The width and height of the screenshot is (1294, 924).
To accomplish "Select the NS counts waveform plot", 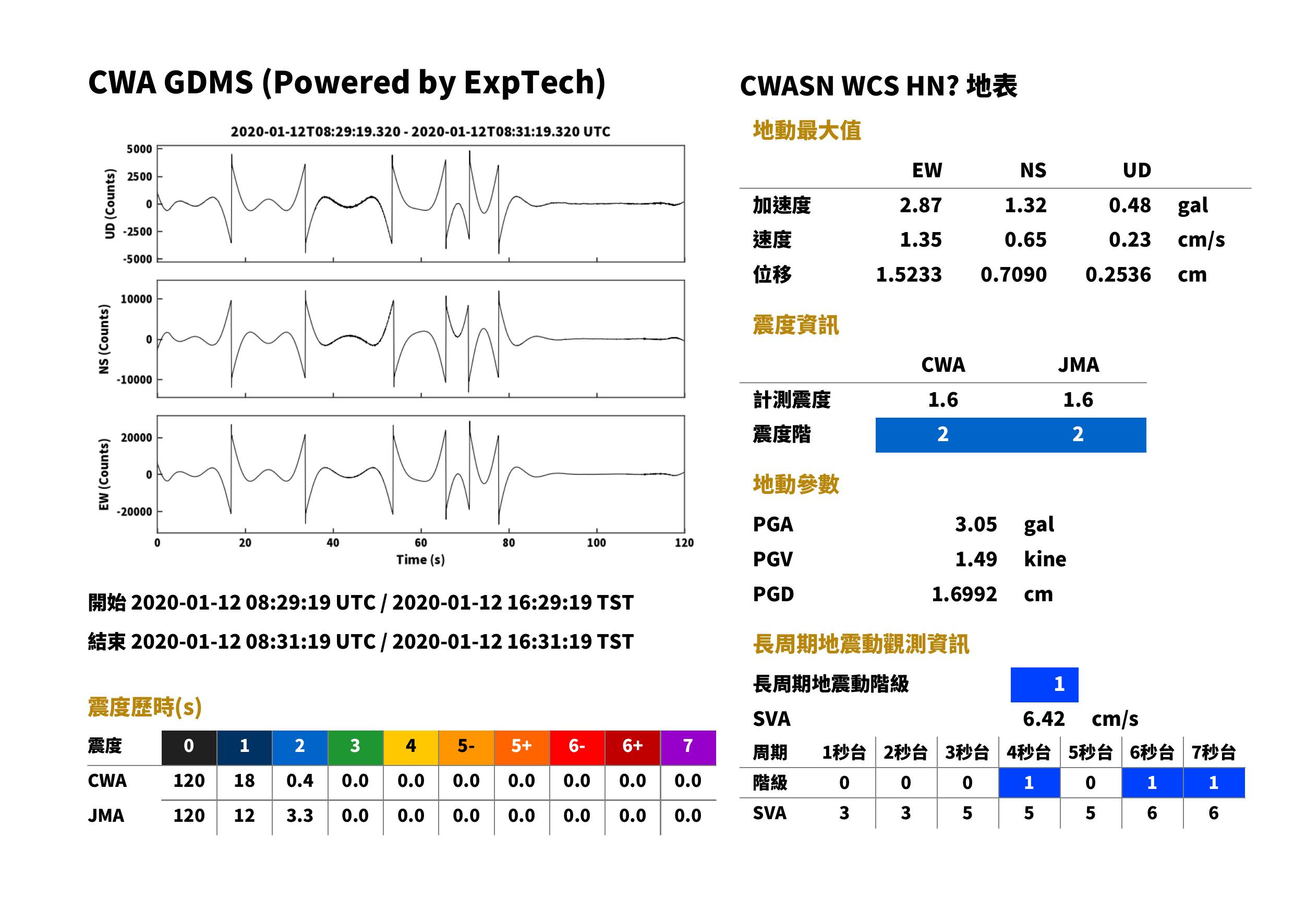I will 420,338.
